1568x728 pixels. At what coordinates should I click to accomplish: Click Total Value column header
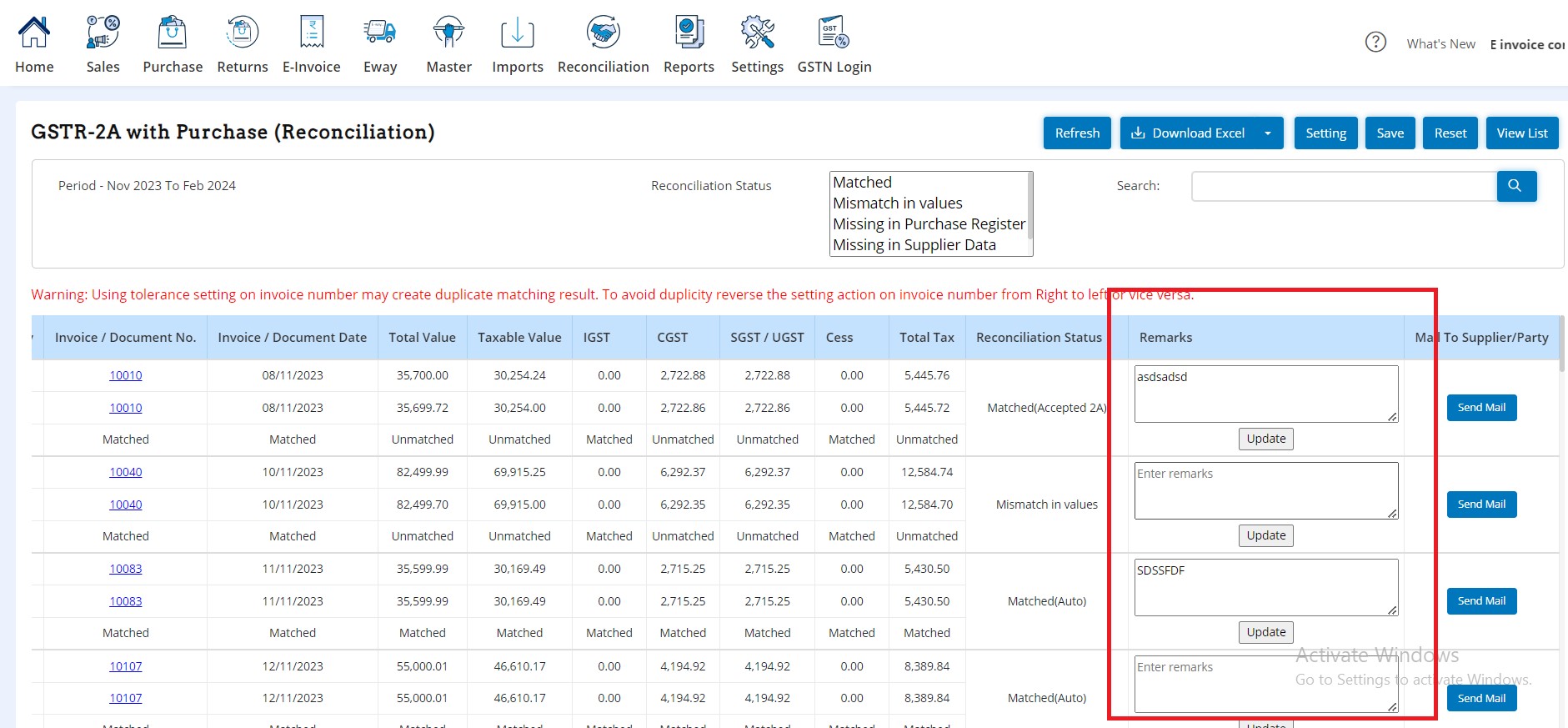tap(423, 338)
